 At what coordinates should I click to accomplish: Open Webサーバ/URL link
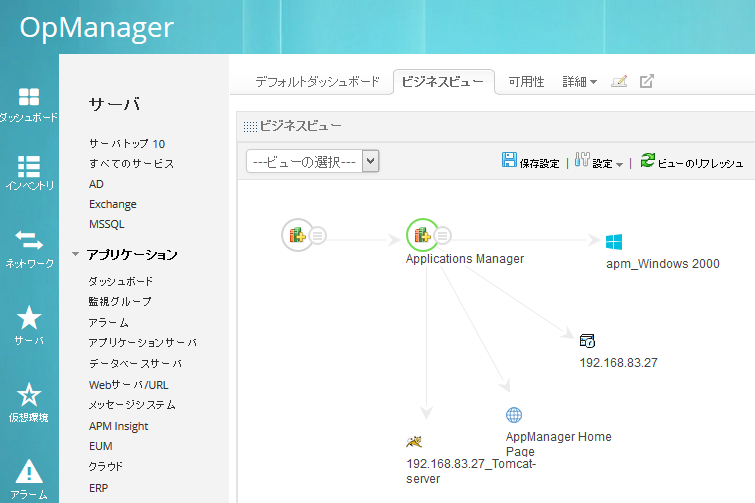129,385
